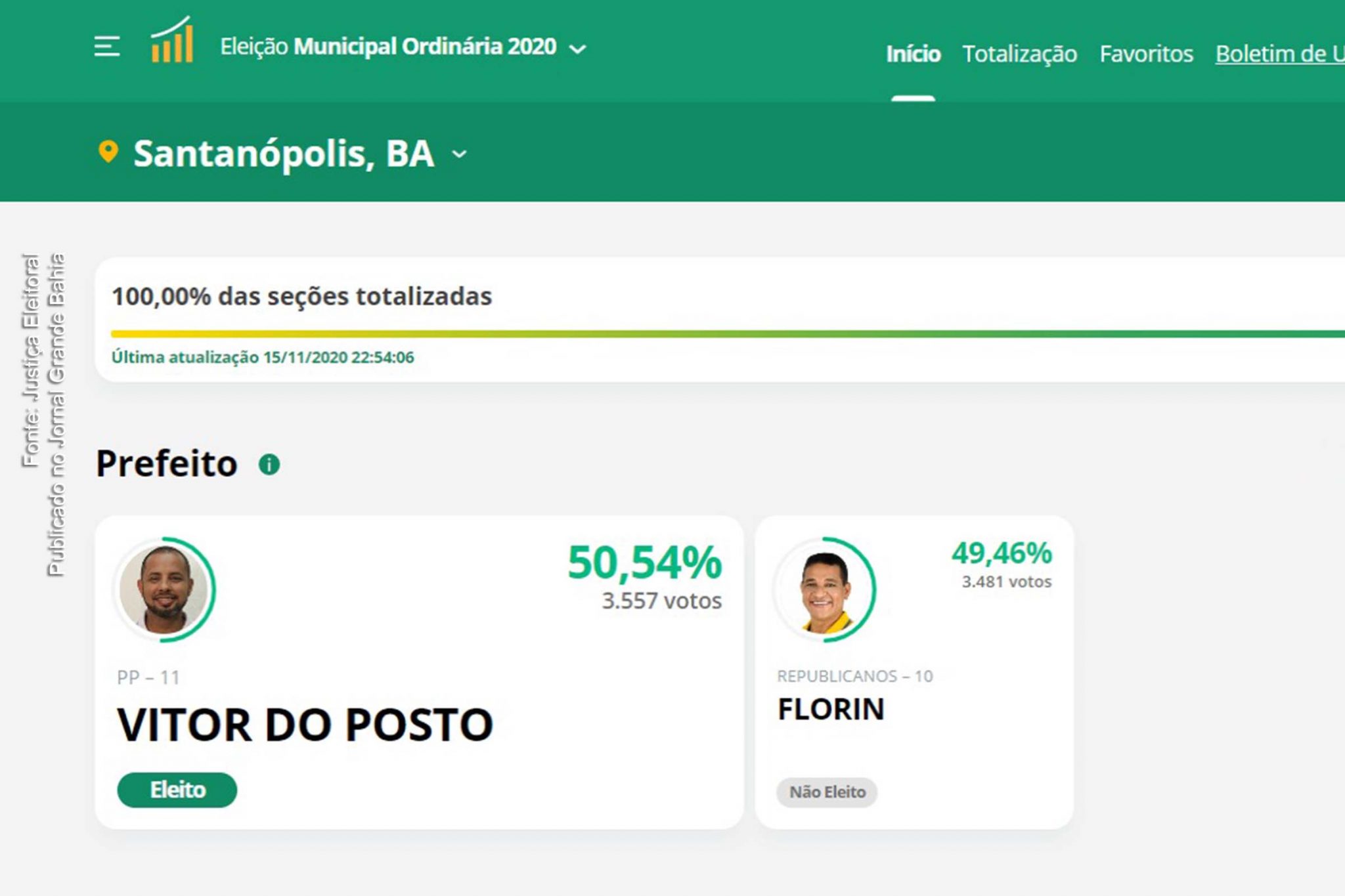Toggle Favoritos in the top navigation

tap(1146, 54)
